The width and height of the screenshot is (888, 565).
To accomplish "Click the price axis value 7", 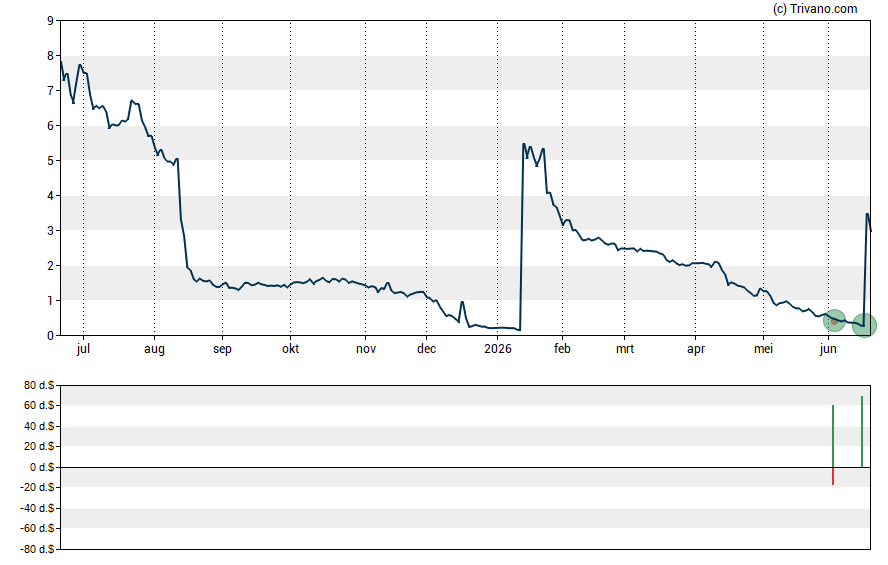I will tap(51, 91).
